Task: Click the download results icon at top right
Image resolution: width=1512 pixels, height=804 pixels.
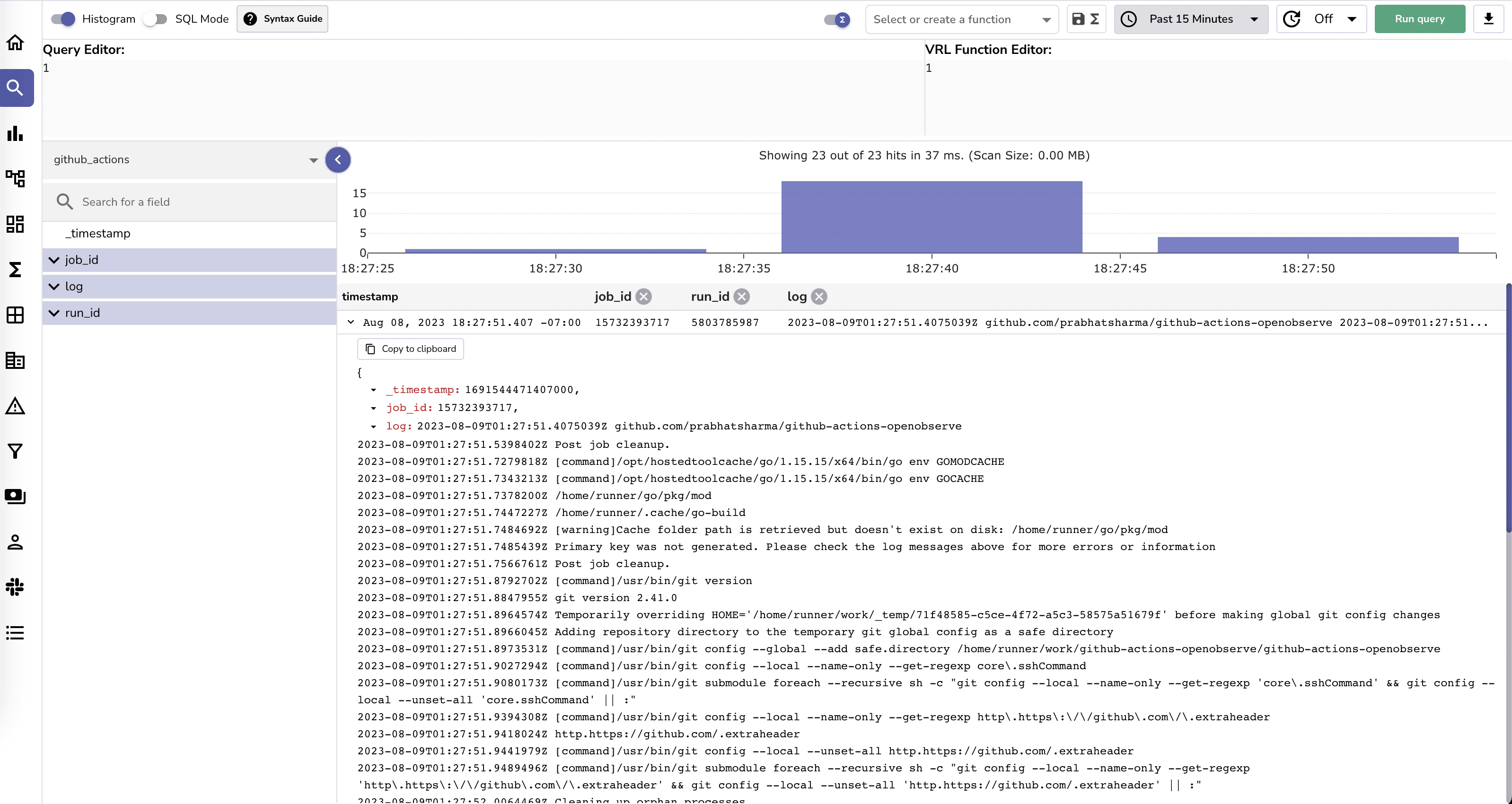Action: (x=1489, y=19)
